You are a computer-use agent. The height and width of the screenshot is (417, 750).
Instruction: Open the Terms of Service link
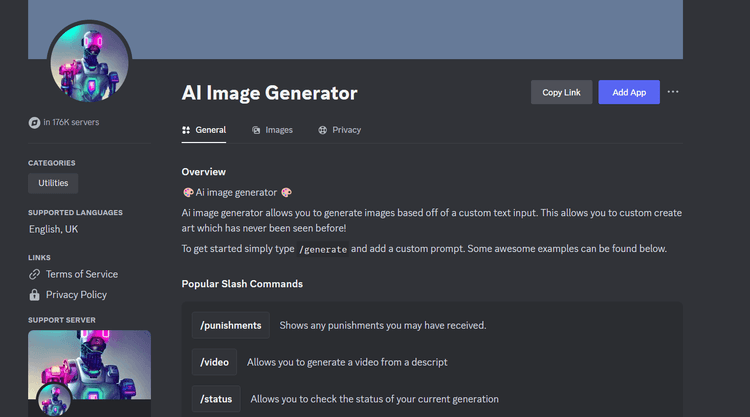(x=82, y=274)
